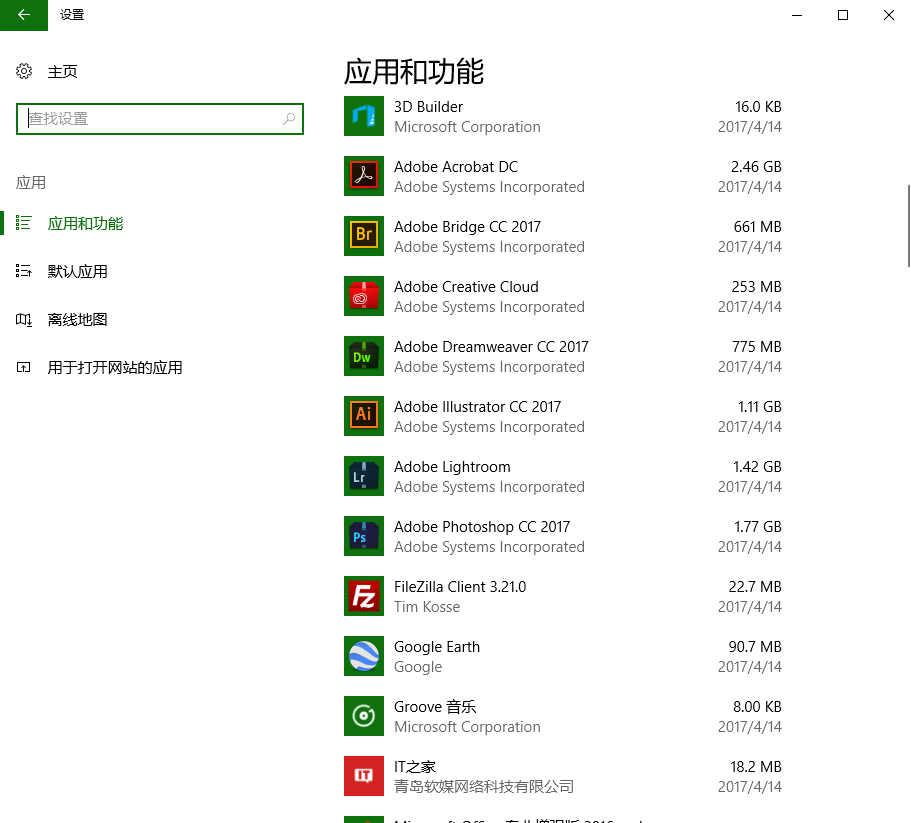
Task: Click the magnifier icon in the search box
Action: tap(289, 118)
